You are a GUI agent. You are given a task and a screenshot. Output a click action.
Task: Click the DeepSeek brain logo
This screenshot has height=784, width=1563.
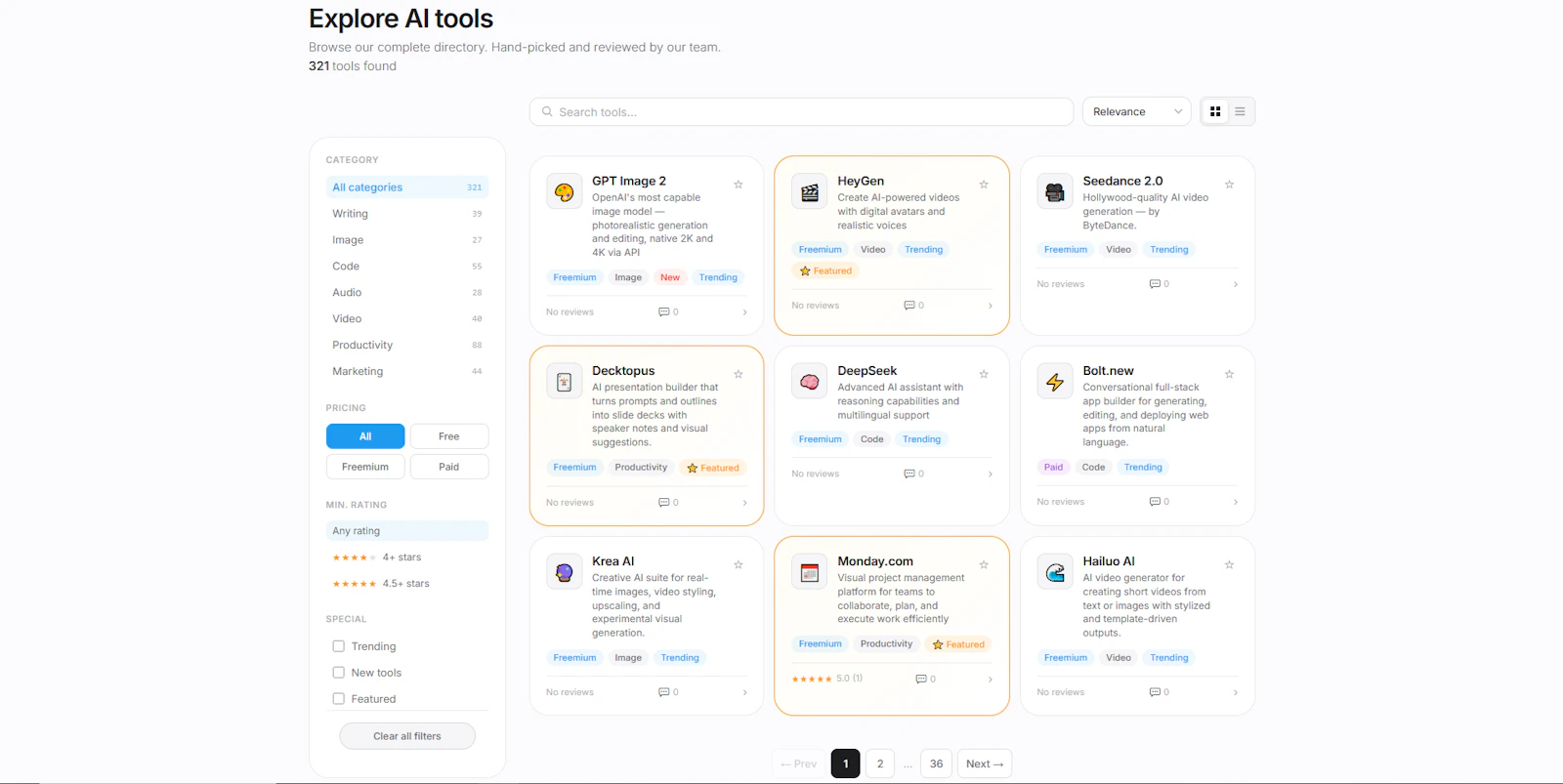pyautogui.click(x=810, y=382)
